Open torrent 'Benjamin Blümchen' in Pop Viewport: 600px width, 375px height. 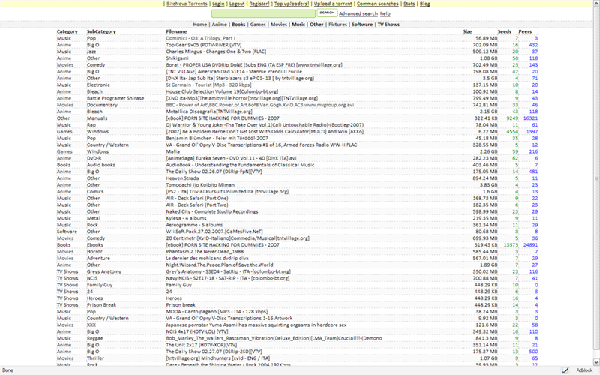217,138
